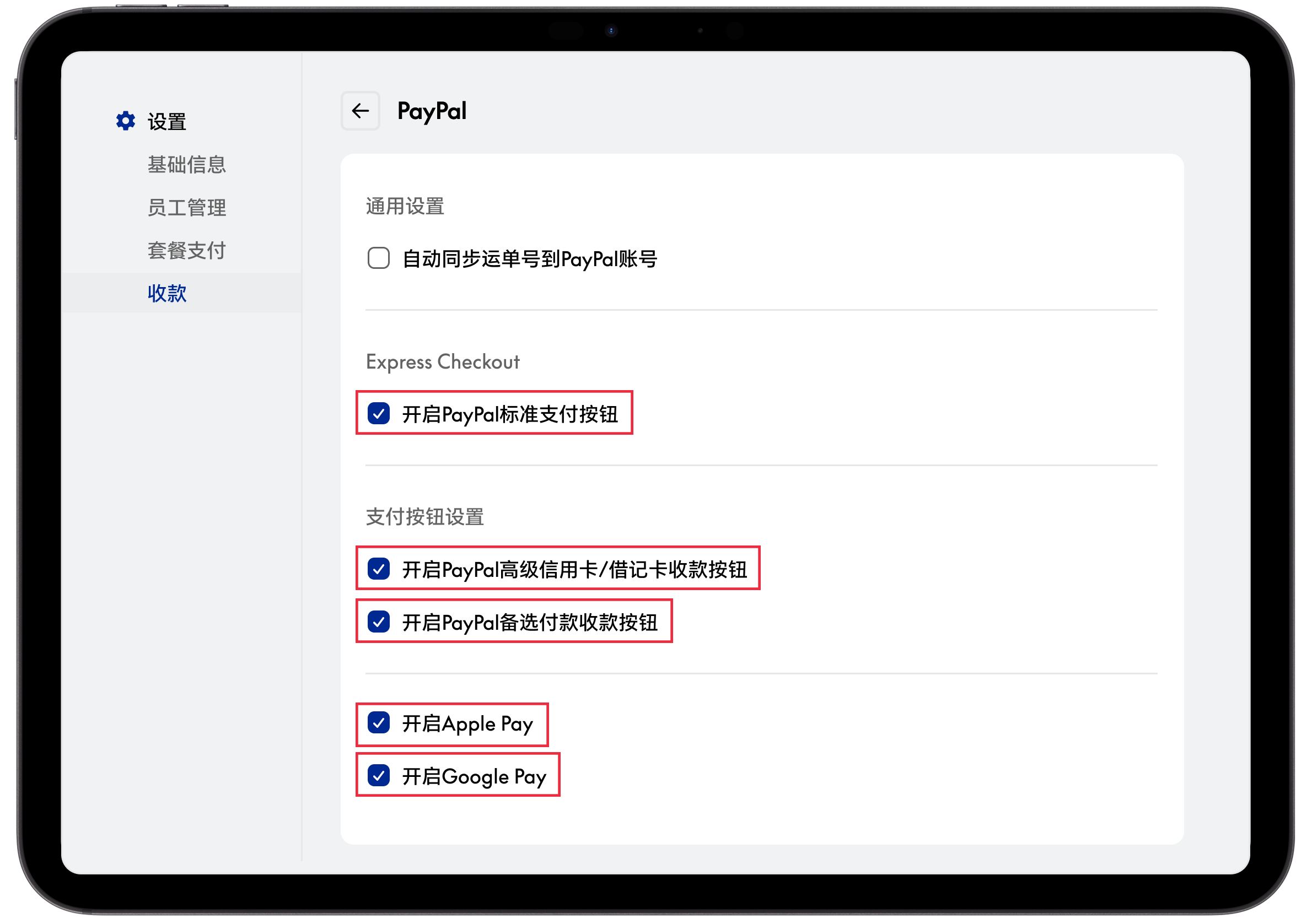Image resolution: width=1312 pixels, height=924 pixels.
Task: Uncheck 开启PayPal标准支付按钮 checkbox
Action: 379,413
